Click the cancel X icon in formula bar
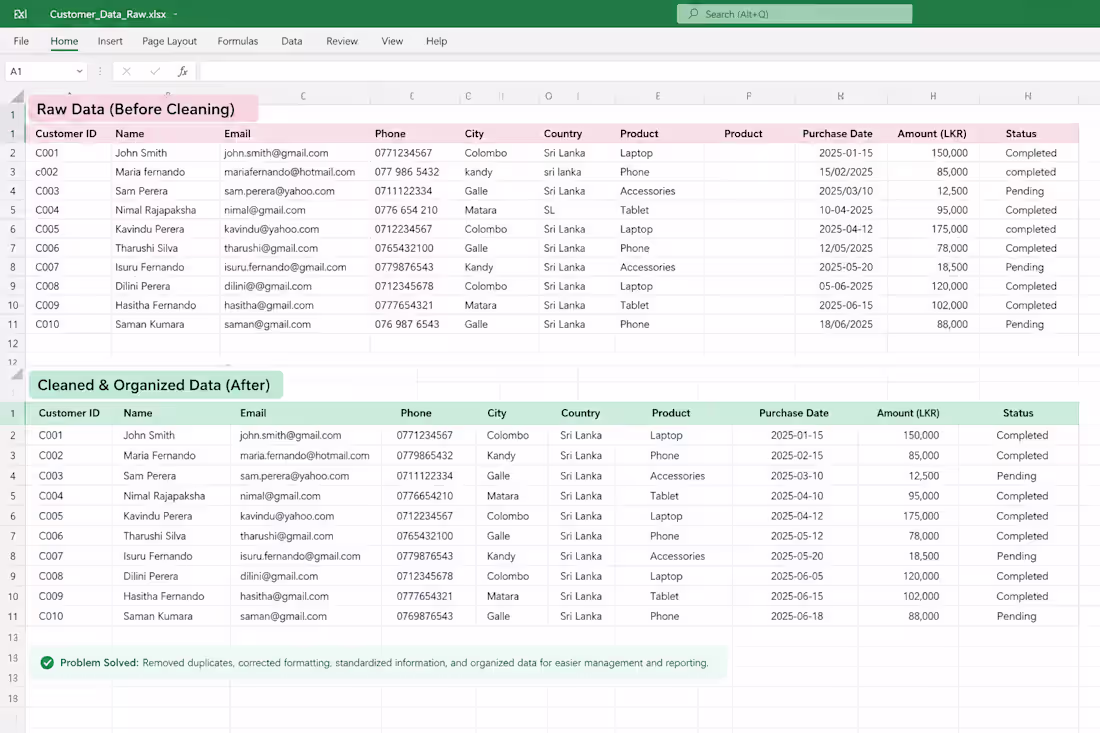This screenshot has width=1100, height=733. coord(126,71)
